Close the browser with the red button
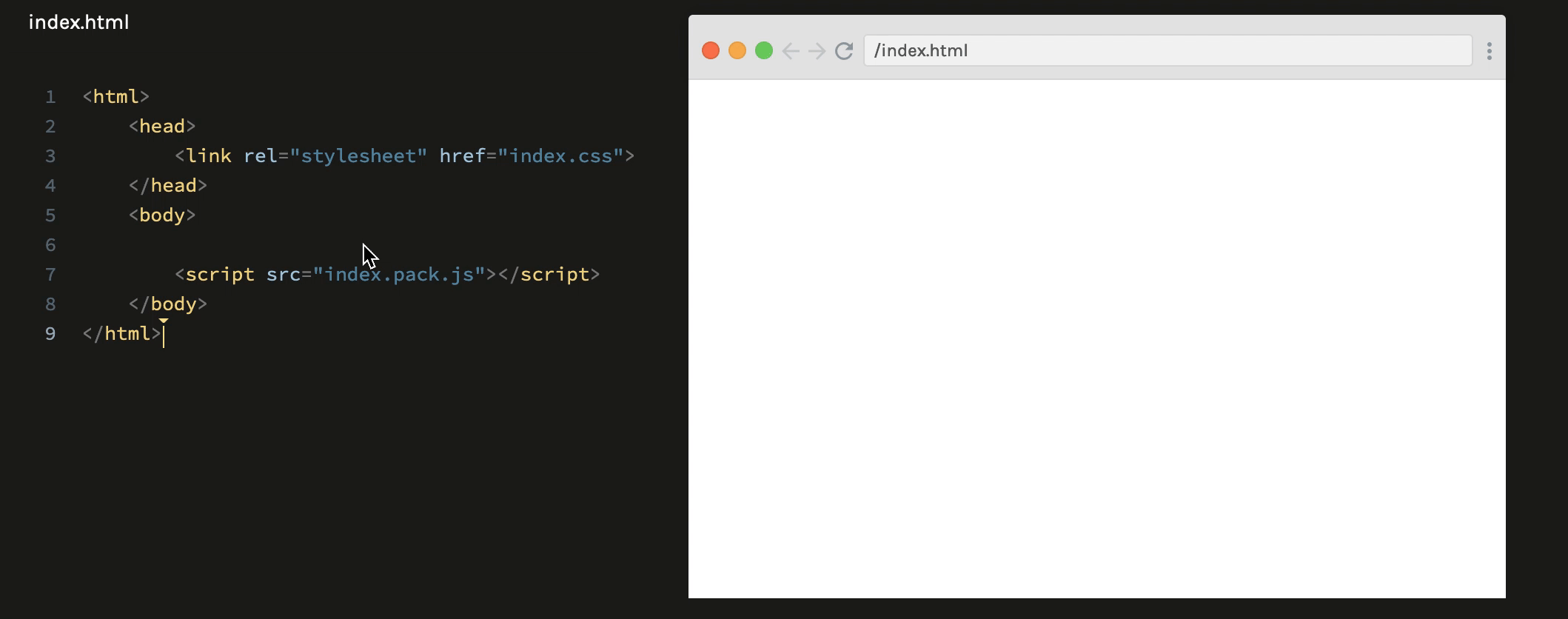This screenshot has height=619, width=1568. (x=711, y=50)
